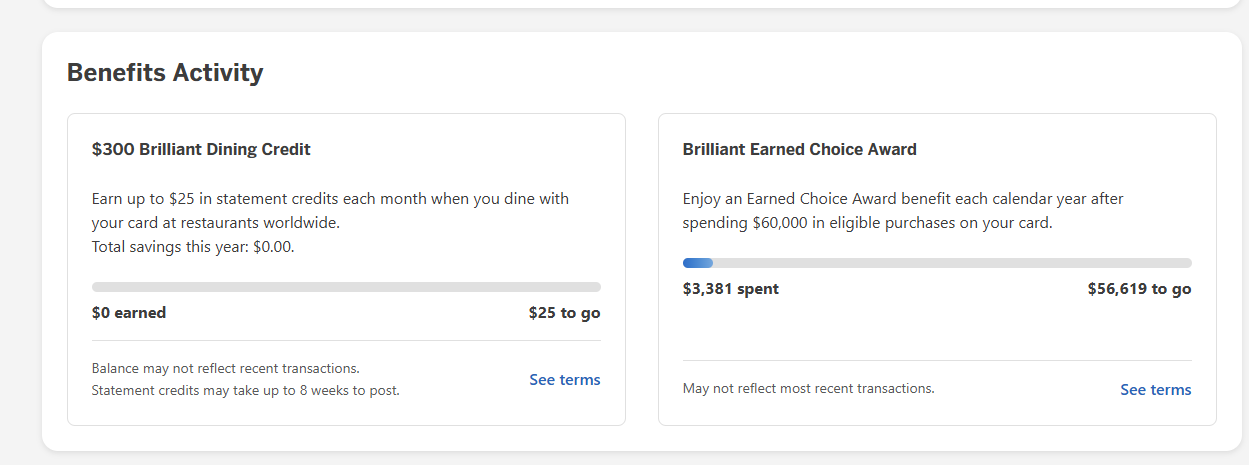Click the blue filled portion of spending progress

pyautogui.click(x=697, y=263)
